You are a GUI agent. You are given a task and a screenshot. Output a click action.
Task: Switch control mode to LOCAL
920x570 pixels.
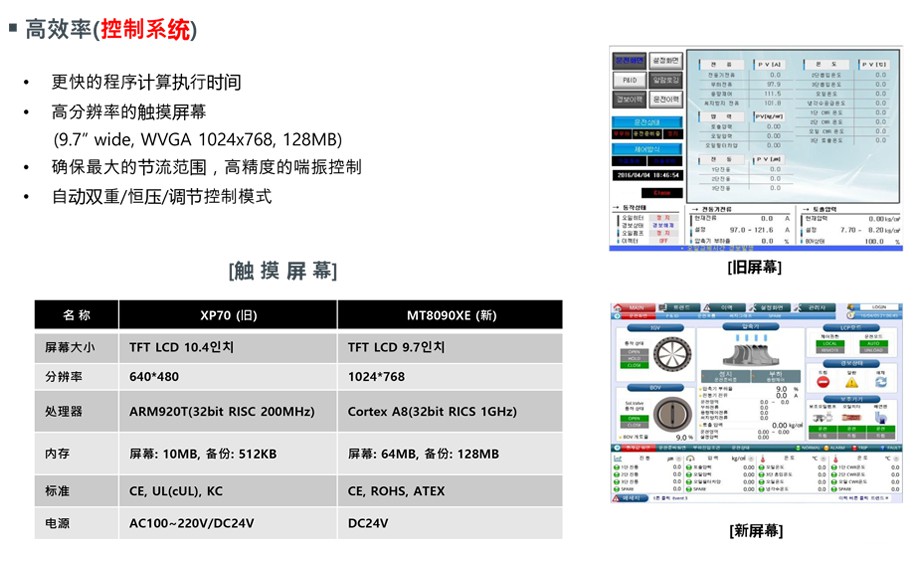[832, 344]
